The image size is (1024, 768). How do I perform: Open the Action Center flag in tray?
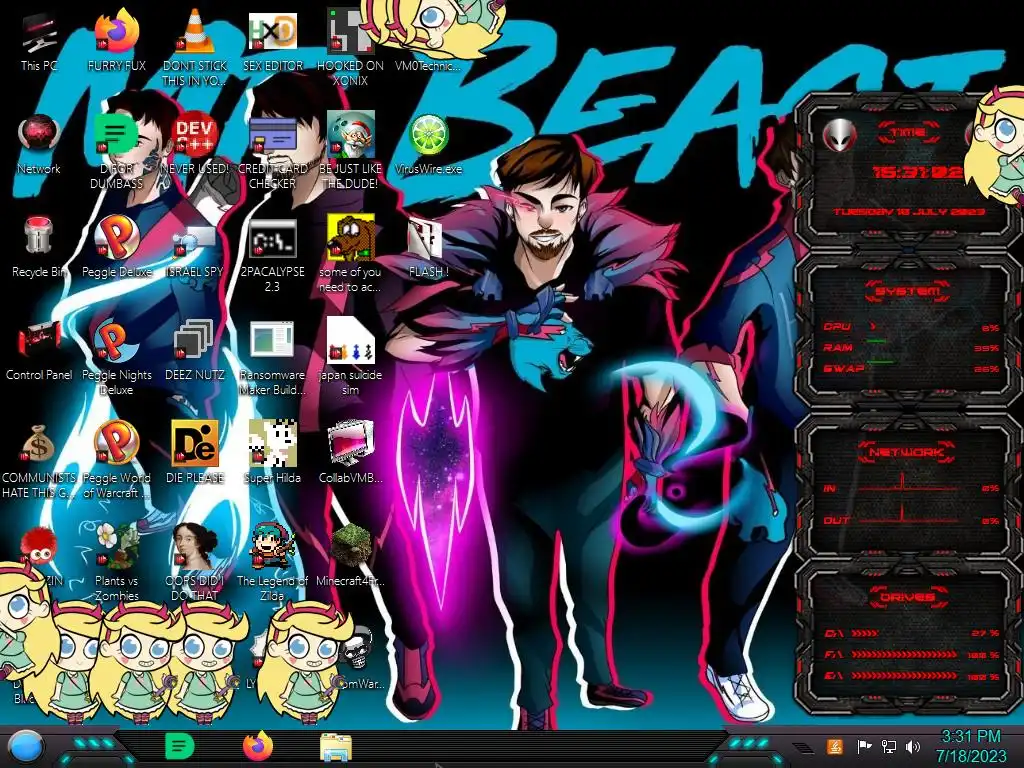tap(864, 746)
